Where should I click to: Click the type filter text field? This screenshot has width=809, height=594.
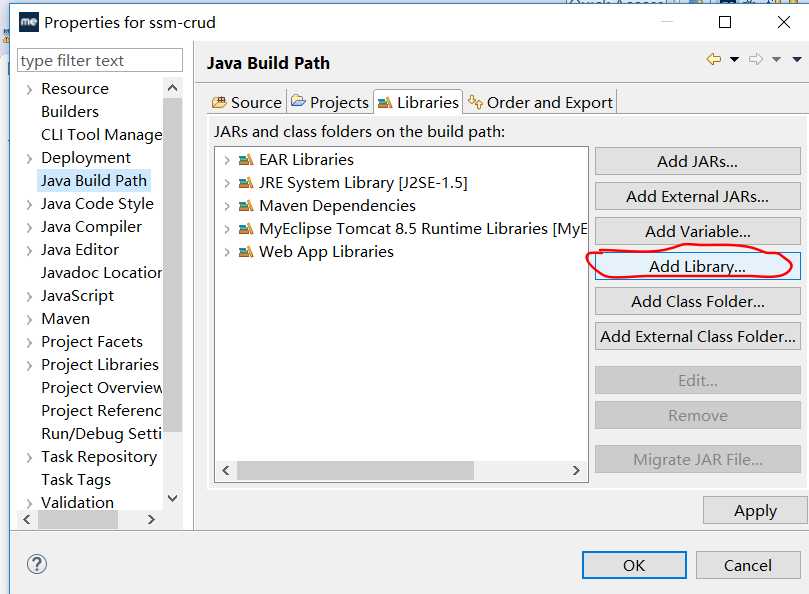click(x=100, y=60)
